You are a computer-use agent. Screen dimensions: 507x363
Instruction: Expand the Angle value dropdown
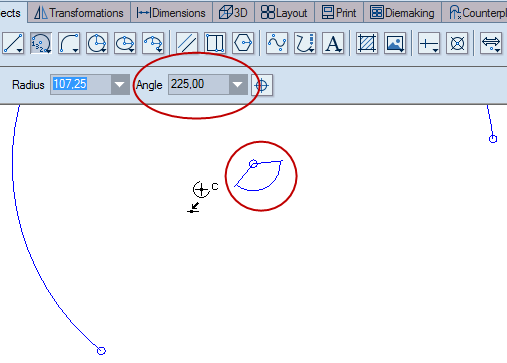(238, 85)
